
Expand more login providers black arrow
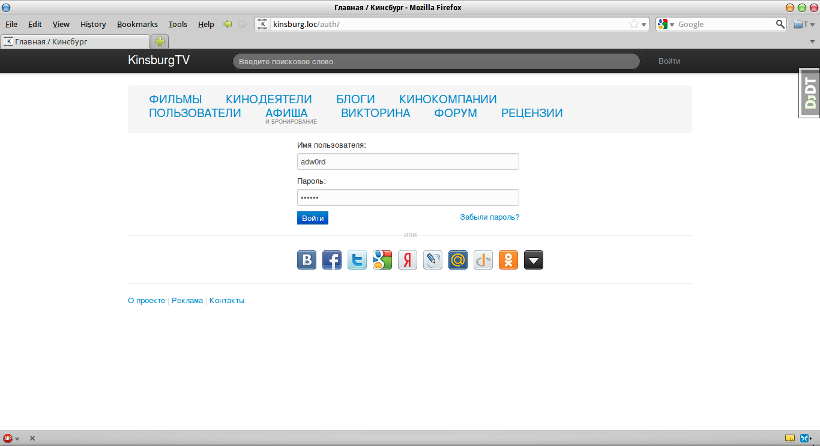click(x=534, y=261)
